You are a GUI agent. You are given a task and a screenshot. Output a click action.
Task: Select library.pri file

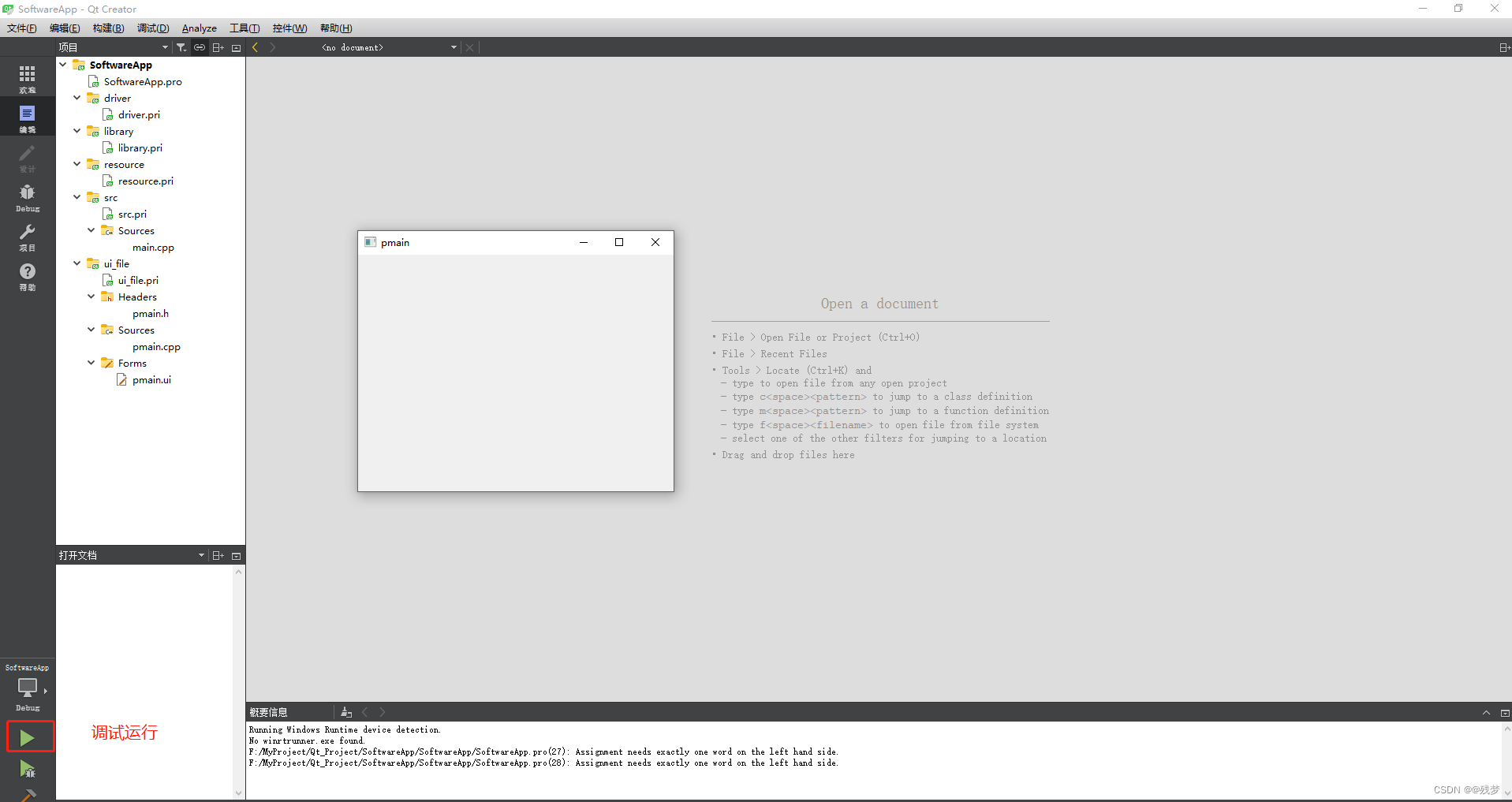[140, 147]
